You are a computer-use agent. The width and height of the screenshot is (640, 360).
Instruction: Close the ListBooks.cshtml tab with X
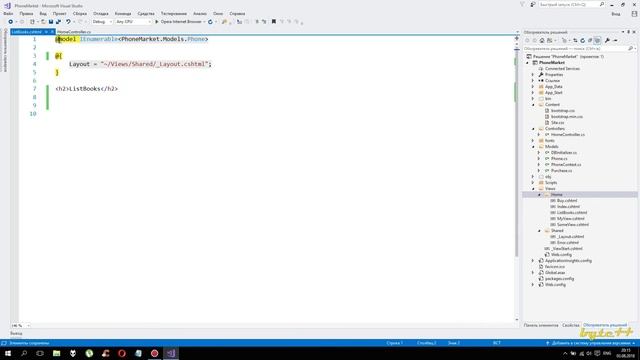pyautogui.click(x=52, y=32)
